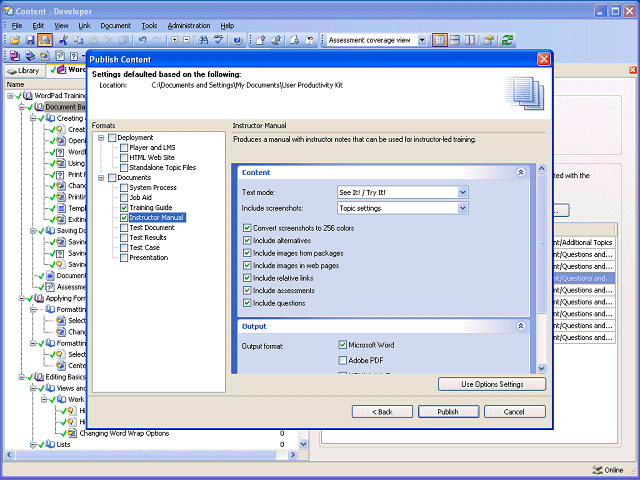Uncheck Convert screenshots to 256 colors
Image resolution: width=640 pixels, height=480 pixels.
(247, 228)
